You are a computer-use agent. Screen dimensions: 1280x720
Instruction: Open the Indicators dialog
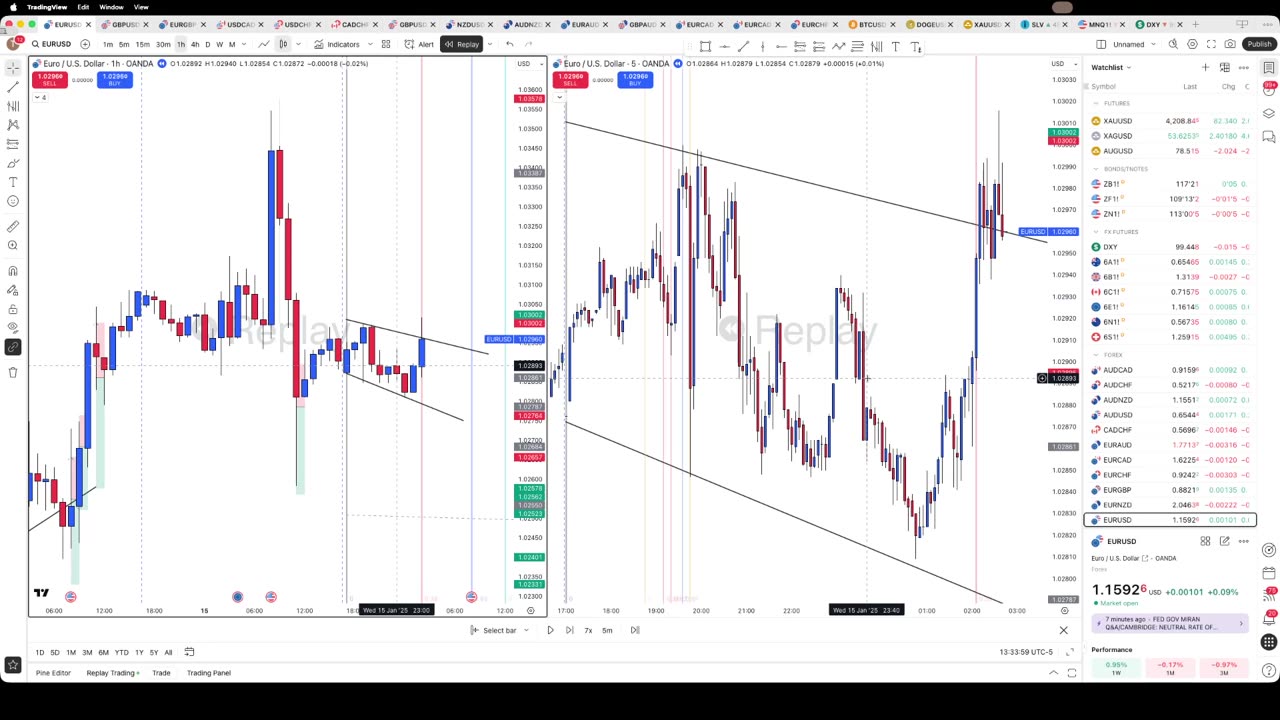[337, 44]
